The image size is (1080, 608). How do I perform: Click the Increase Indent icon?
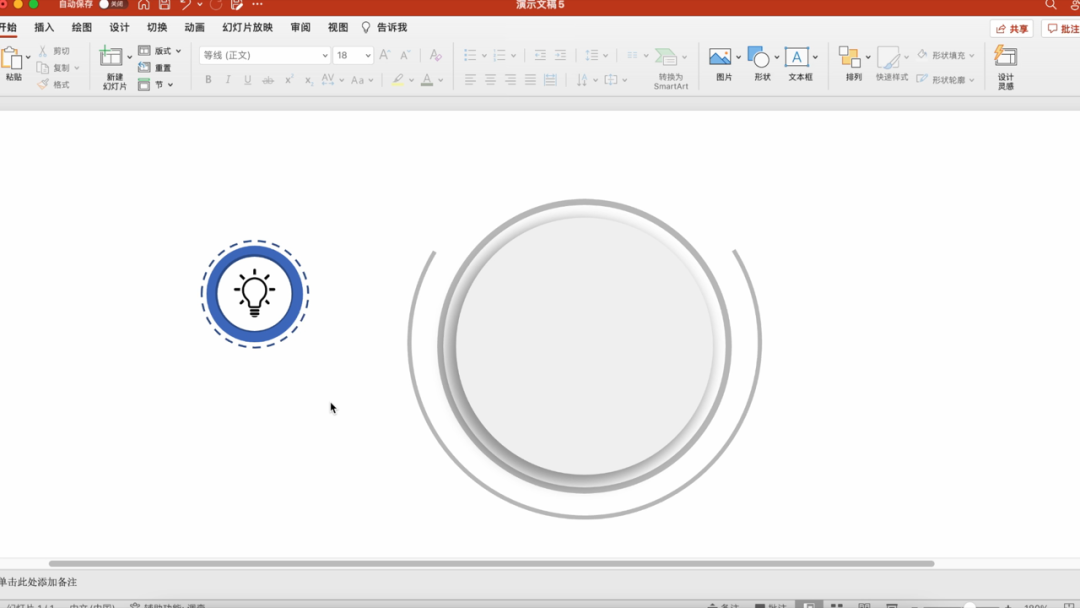click(561, 55)
